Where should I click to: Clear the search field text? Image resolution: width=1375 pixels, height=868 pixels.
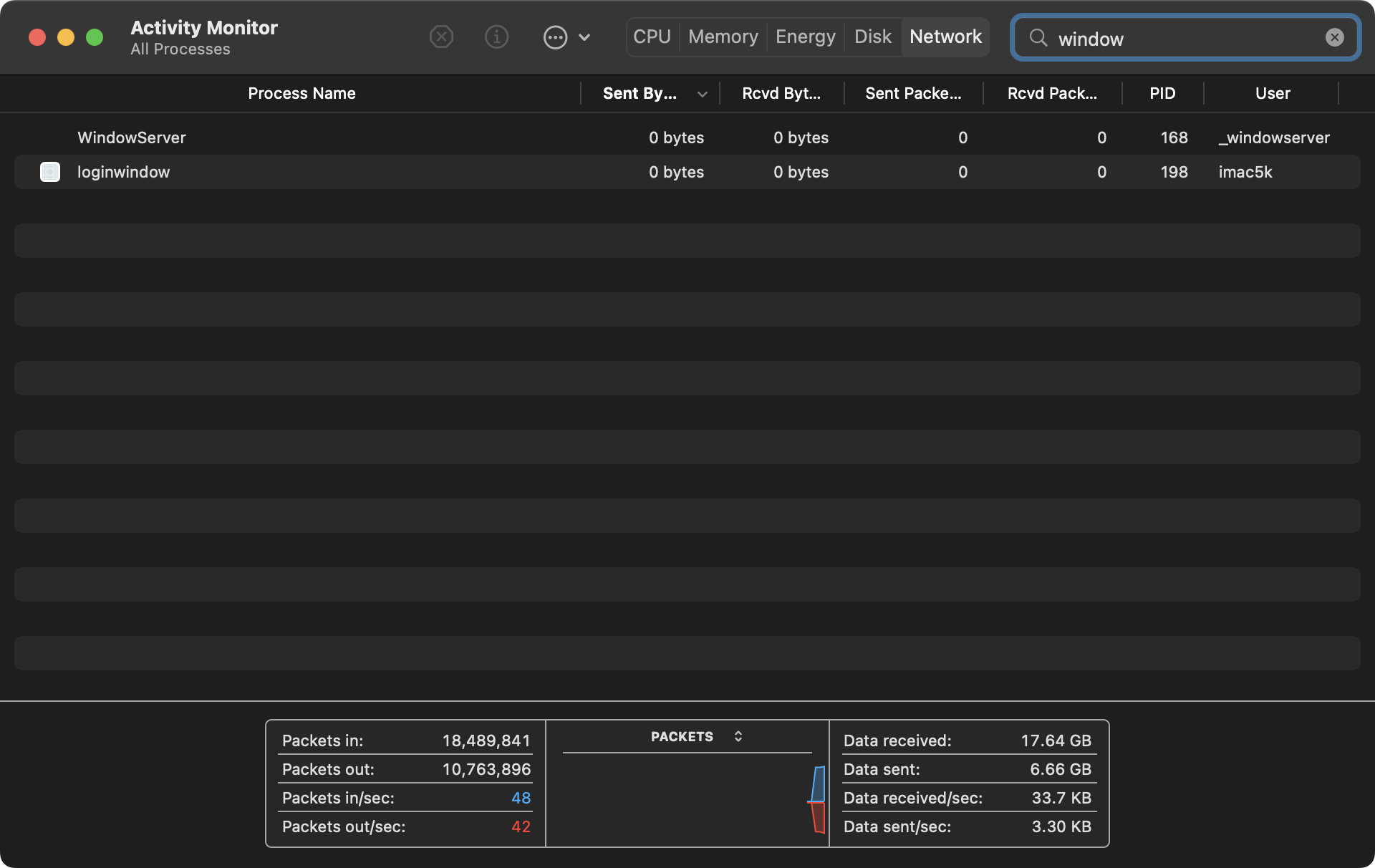pos(1334,37)
